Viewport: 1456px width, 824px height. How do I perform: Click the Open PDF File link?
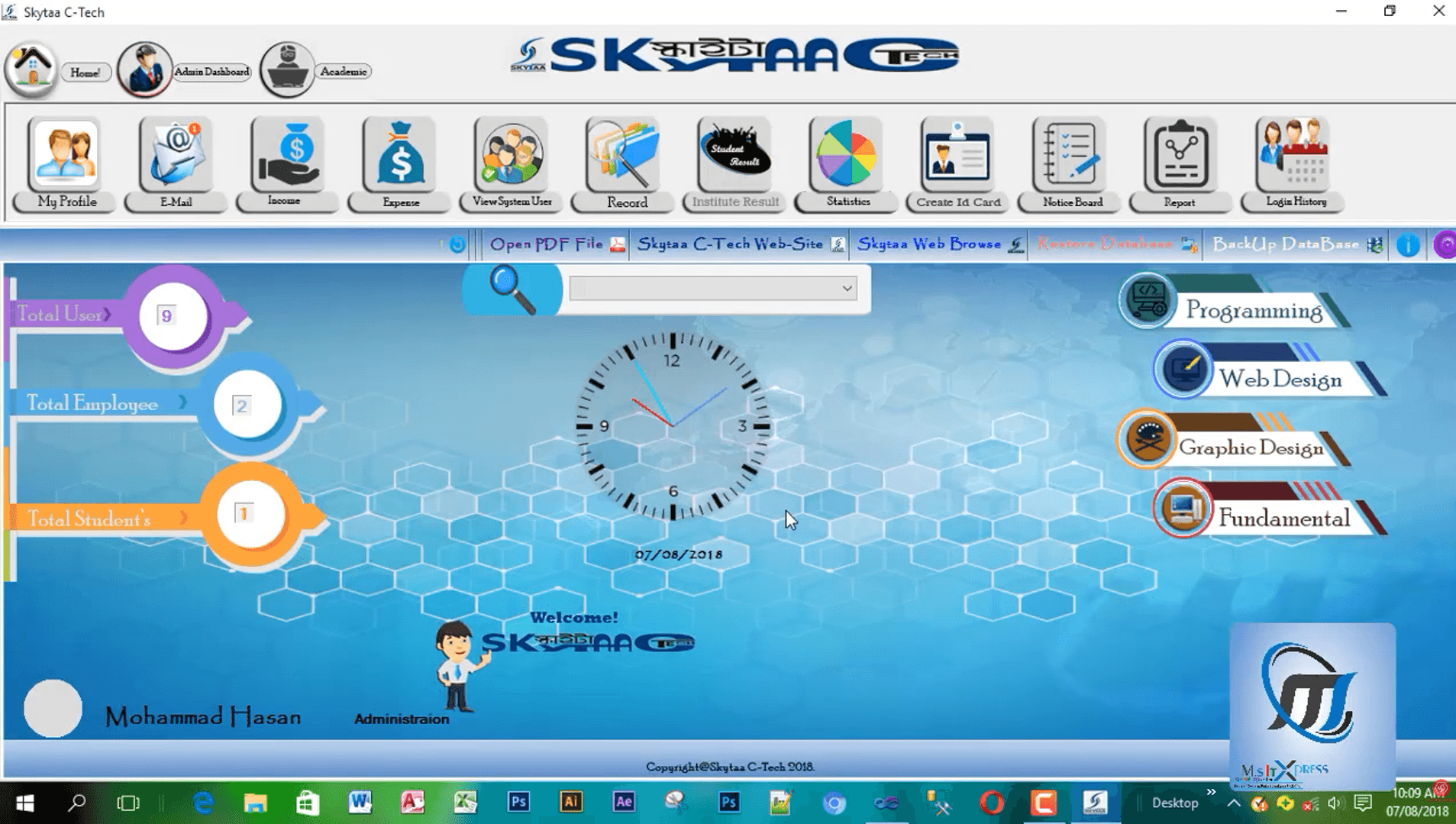pos(557,244)
